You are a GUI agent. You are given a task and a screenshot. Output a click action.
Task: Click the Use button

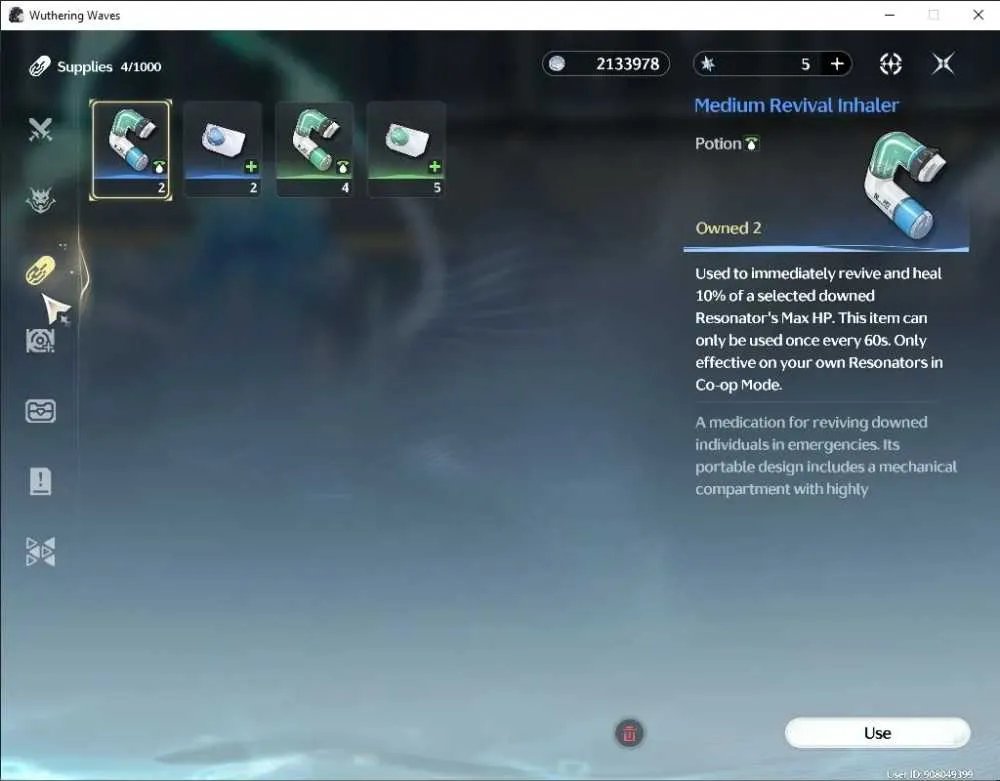click(878, 733)
